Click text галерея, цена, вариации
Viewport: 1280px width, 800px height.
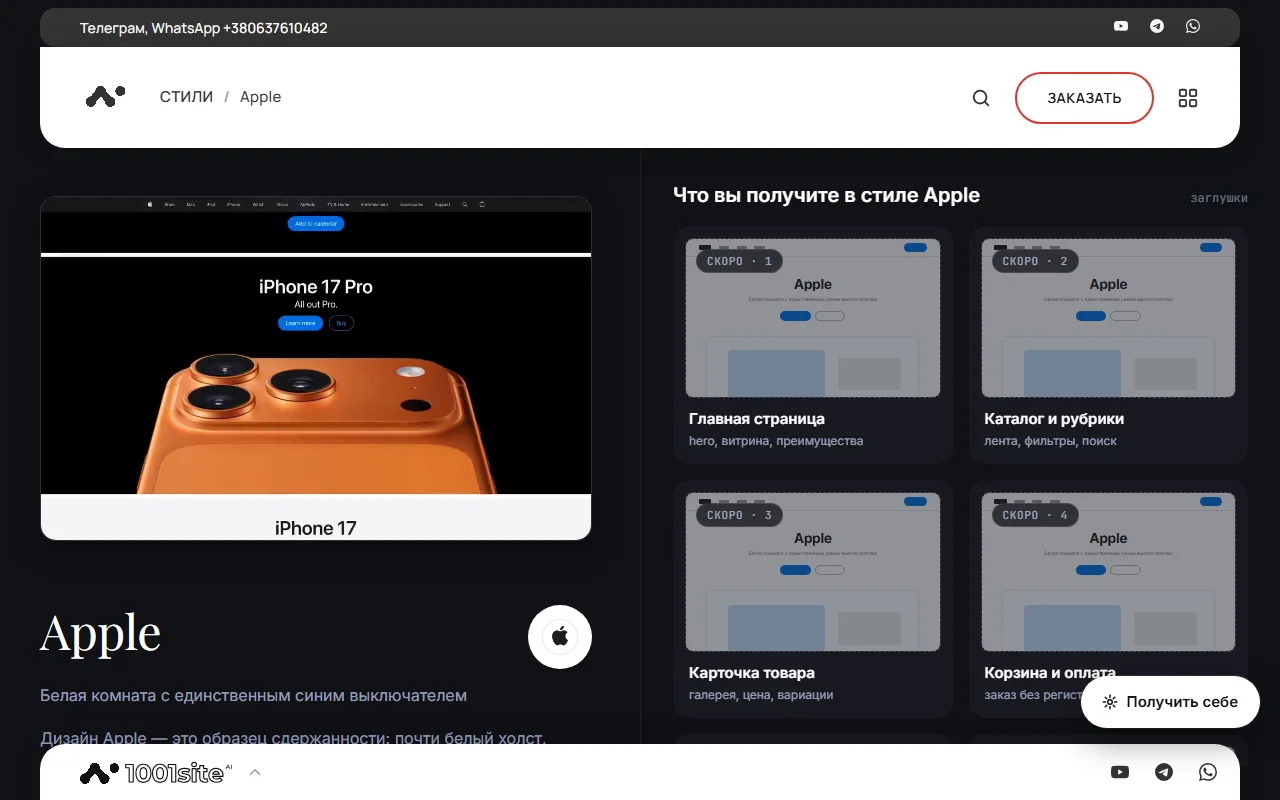click(x=761, y=695)
